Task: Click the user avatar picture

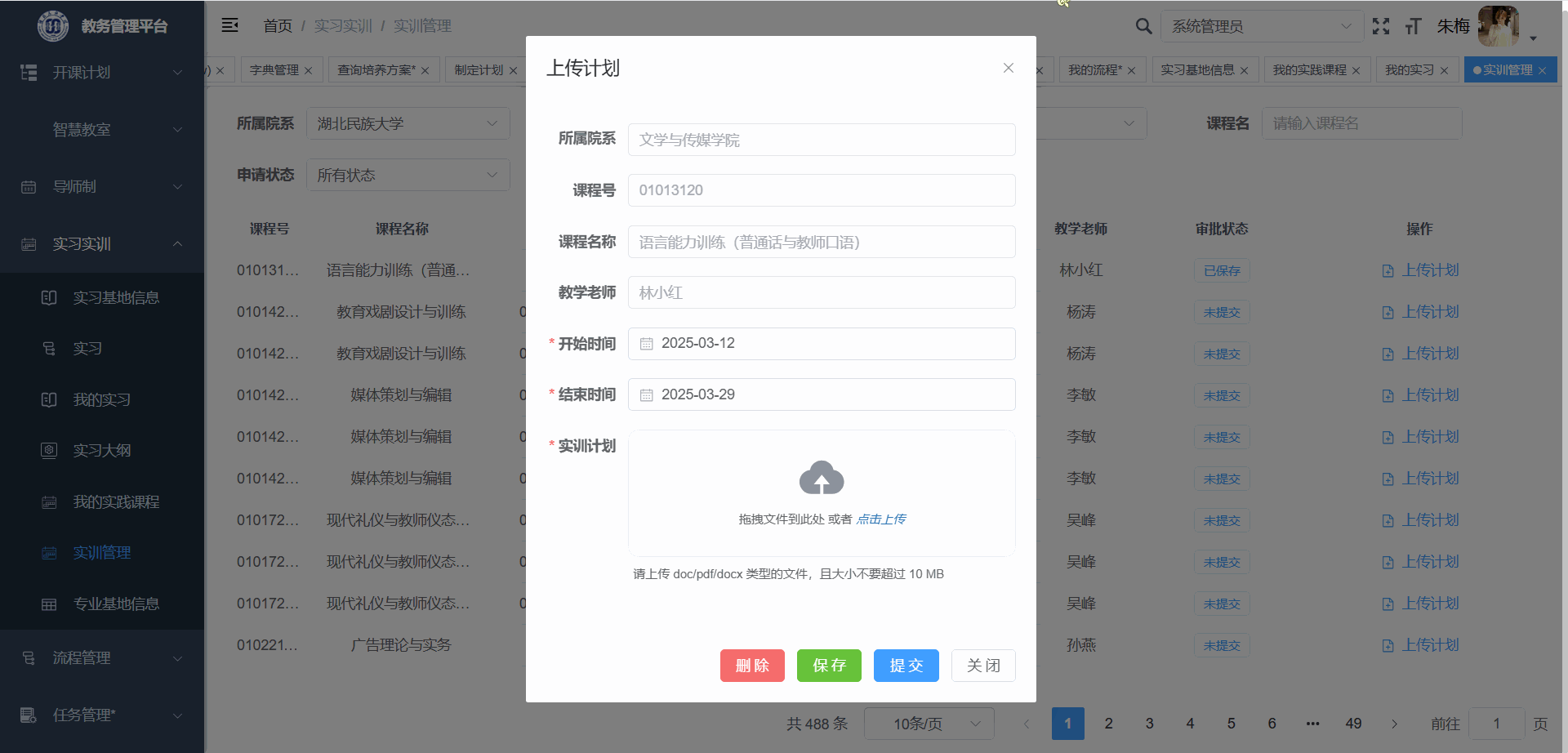Action: tap(1498, 26)
